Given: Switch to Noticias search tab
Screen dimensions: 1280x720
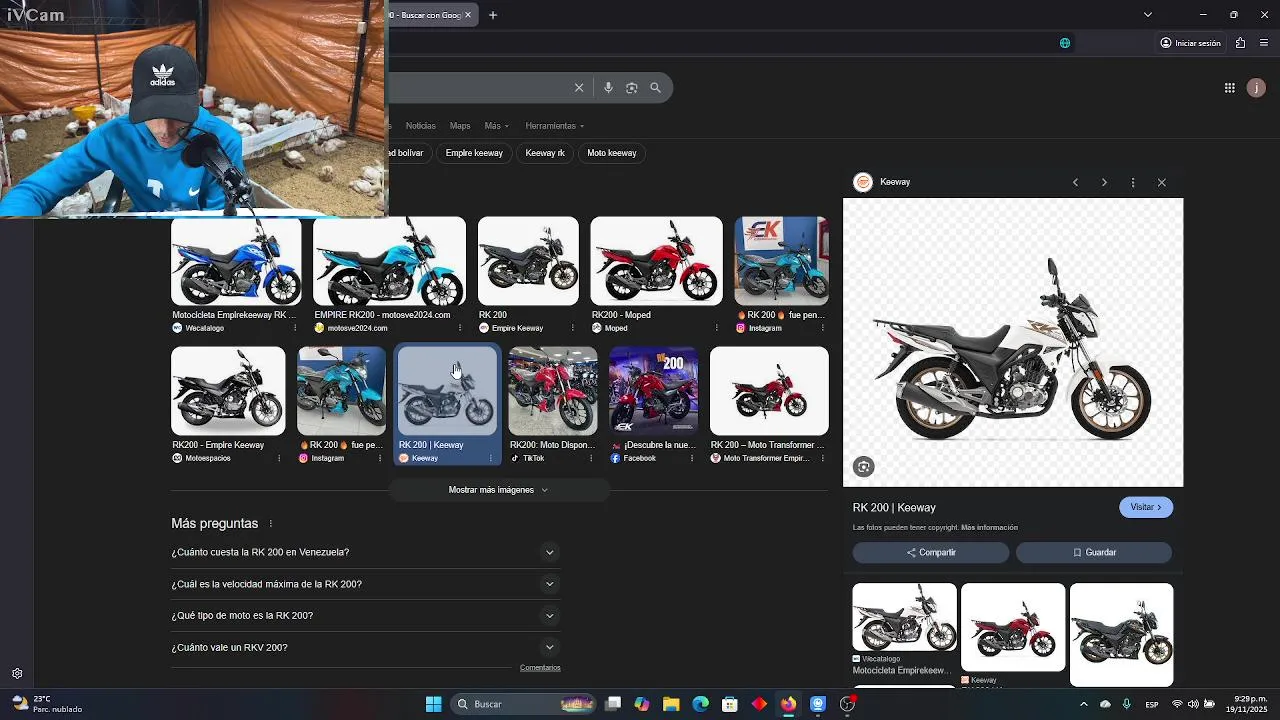Looking at the screenshot, I should click(x=420, y=126).
